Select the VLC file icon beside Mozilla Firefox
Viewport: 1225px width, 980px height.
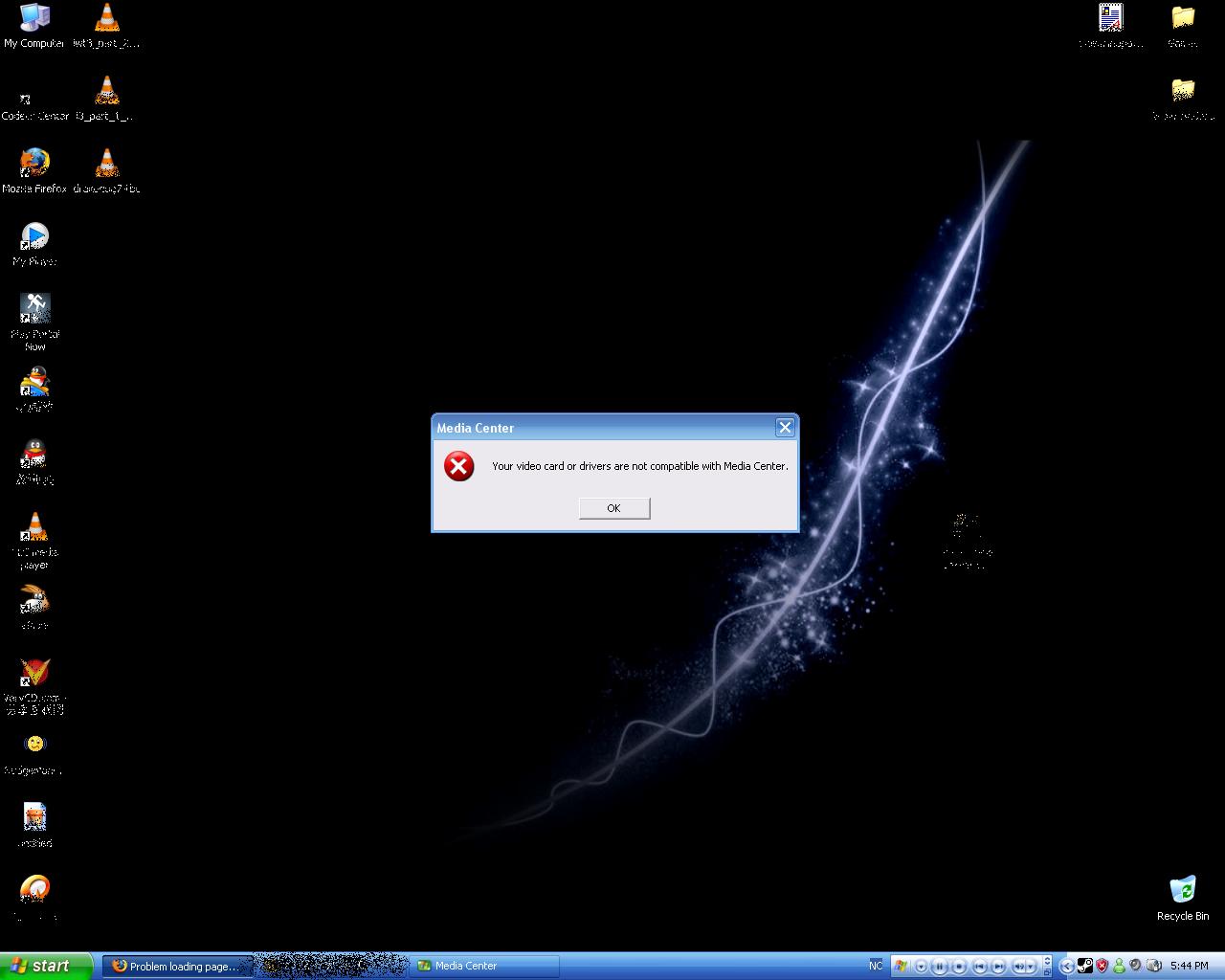tap(107, 171)
